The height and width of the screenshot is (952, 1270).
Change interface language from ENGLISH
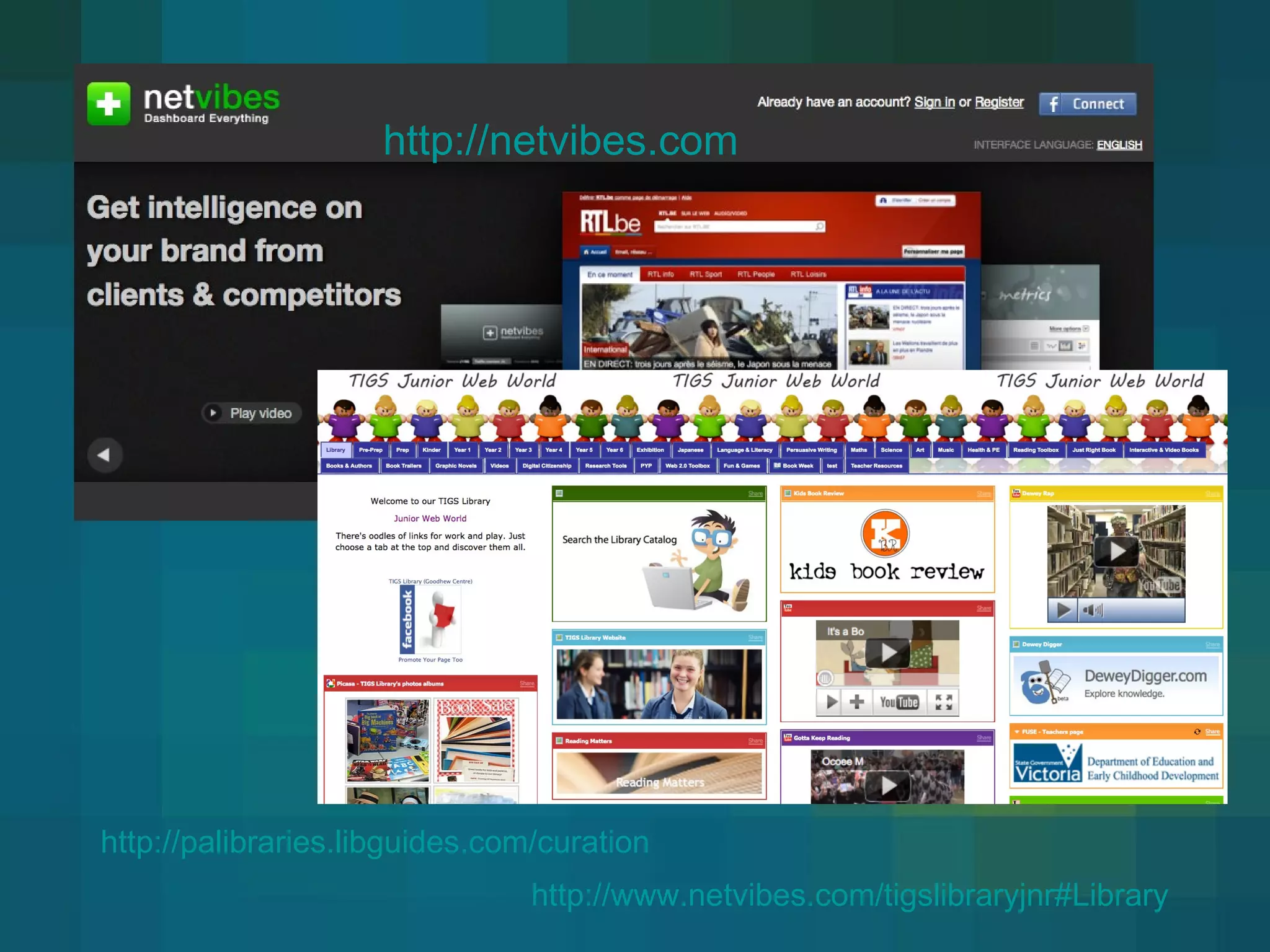(1119, 145)
